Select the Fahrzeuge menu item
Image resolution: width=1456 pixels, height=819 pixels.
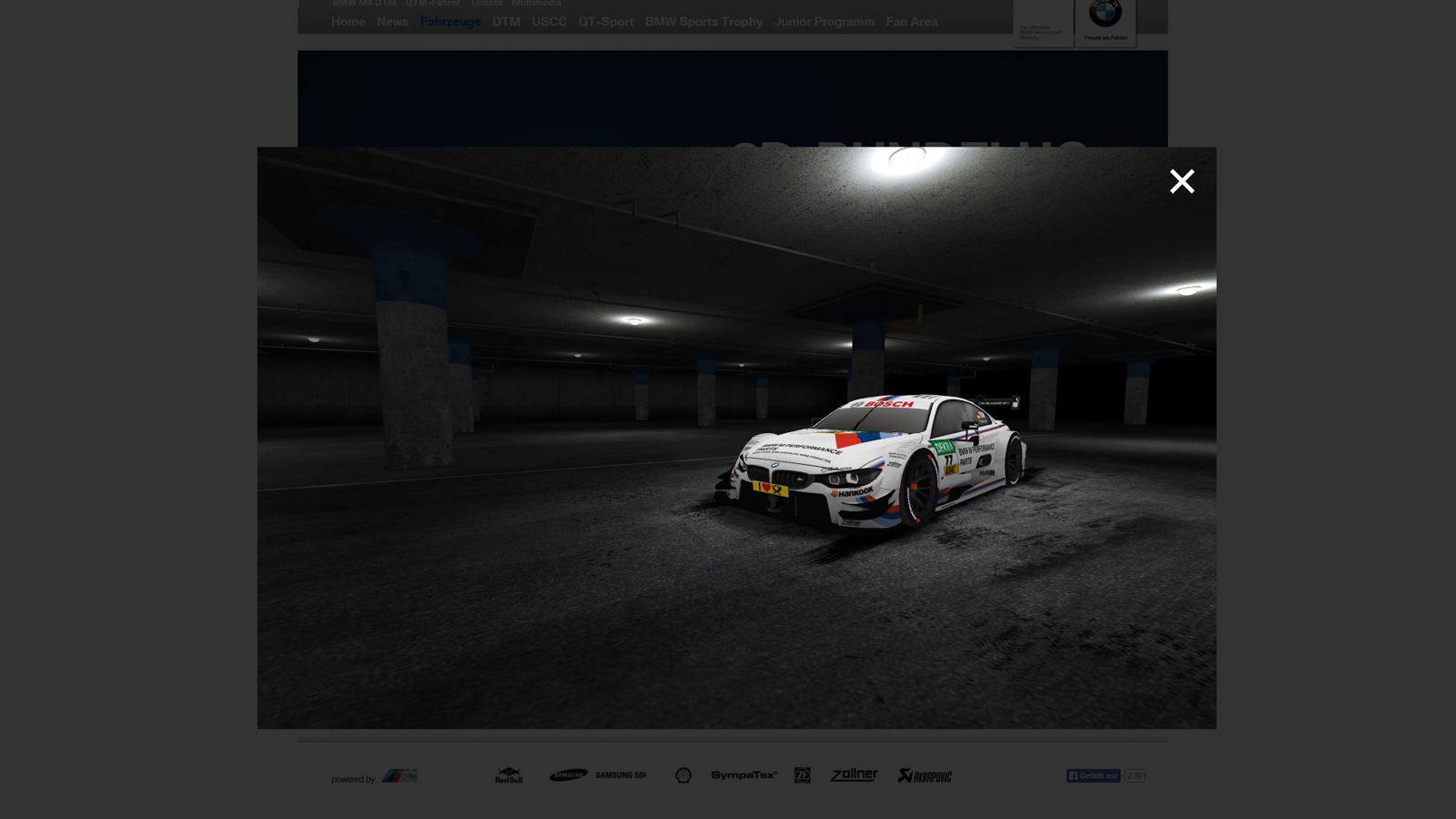[x=450, y=22]
